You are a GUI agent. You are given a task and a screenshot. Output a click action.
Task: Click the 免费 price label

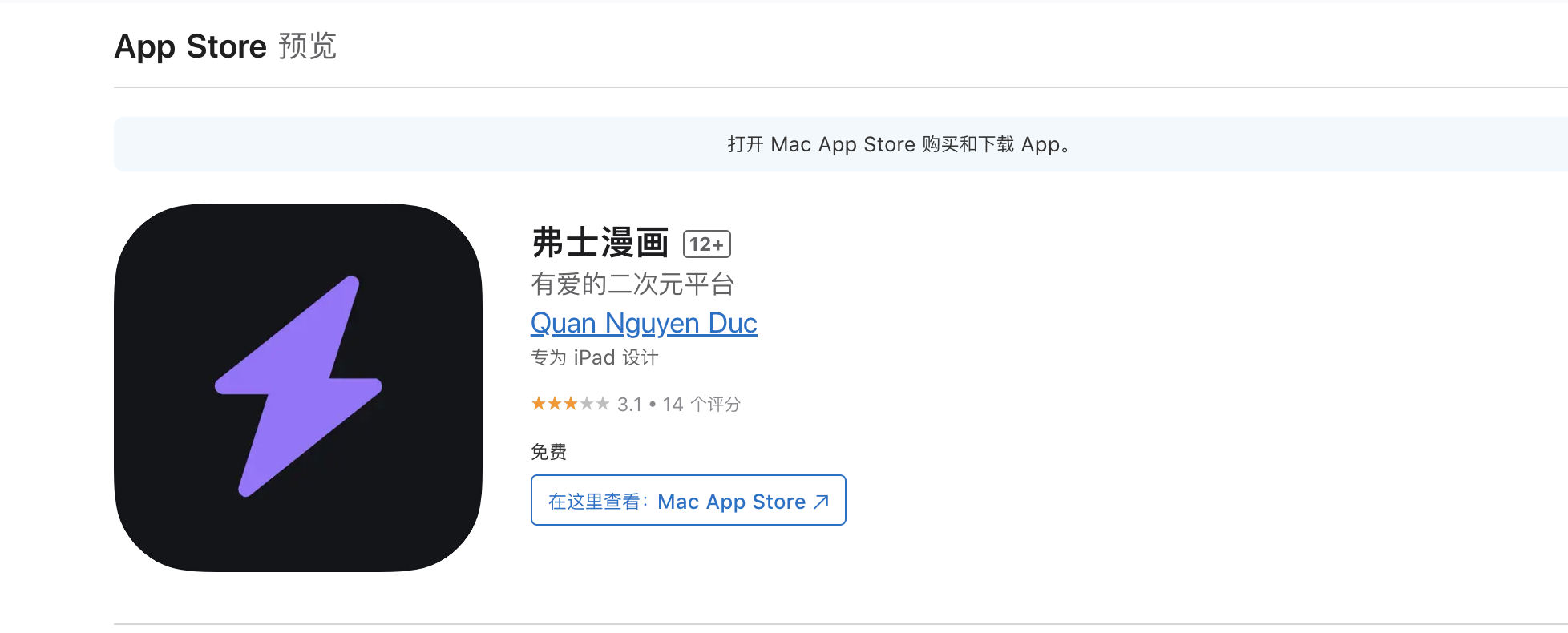click(548, 452)
